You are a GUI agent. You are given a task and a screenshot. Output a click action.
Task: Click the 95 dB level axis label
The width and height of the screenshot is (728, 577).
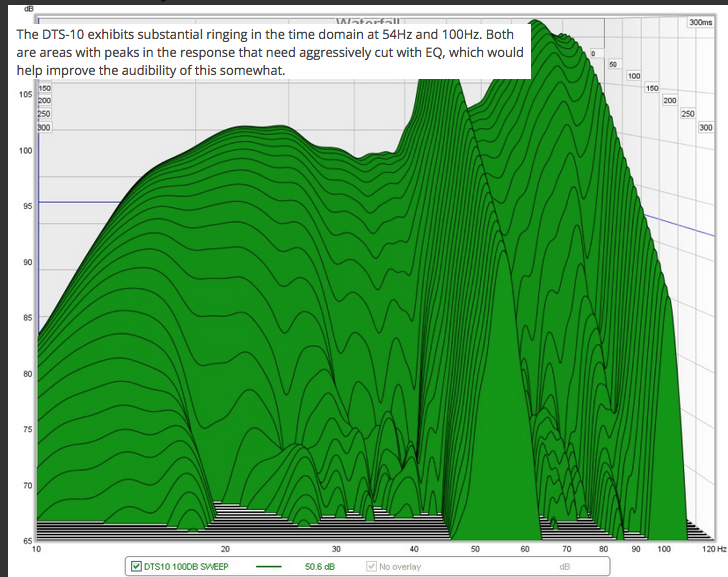[x=27, y=206]
